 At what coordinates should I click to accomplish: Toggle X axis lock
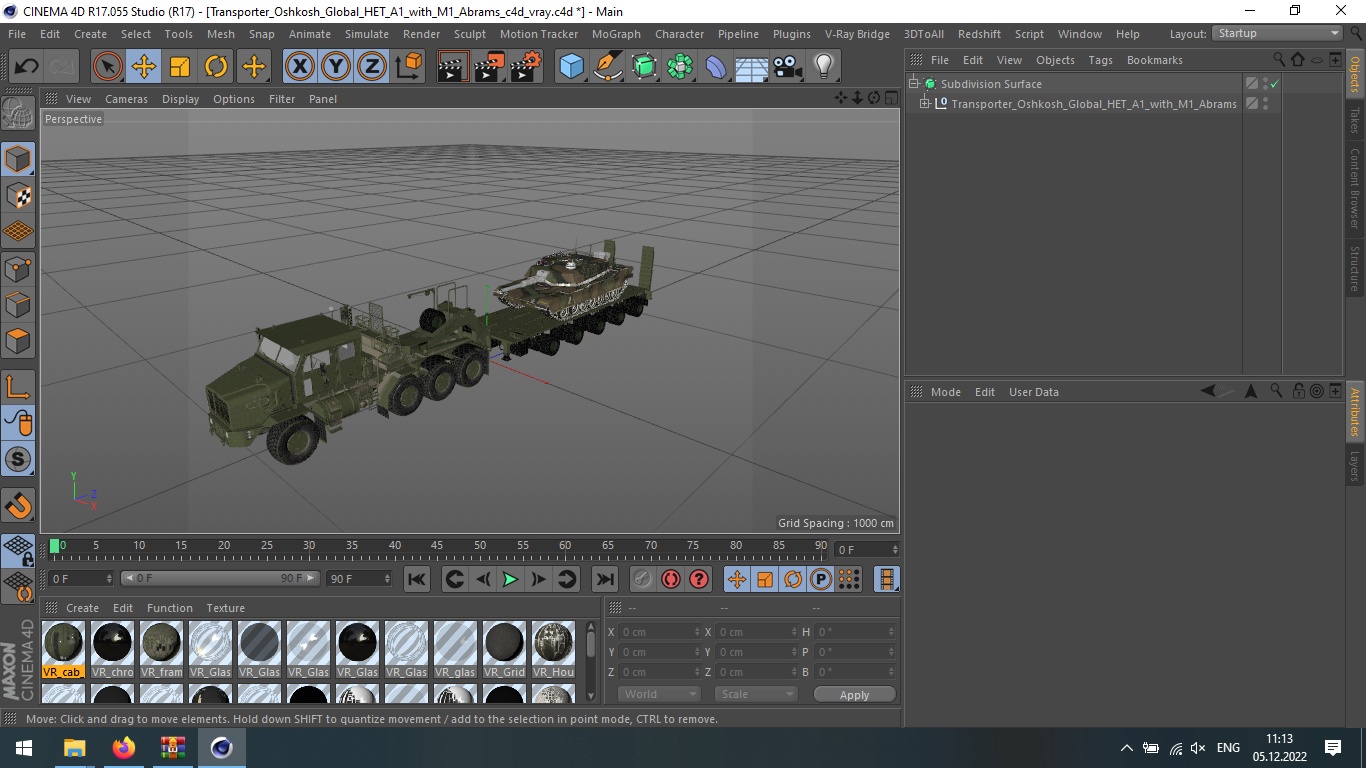tap(299, 67)
